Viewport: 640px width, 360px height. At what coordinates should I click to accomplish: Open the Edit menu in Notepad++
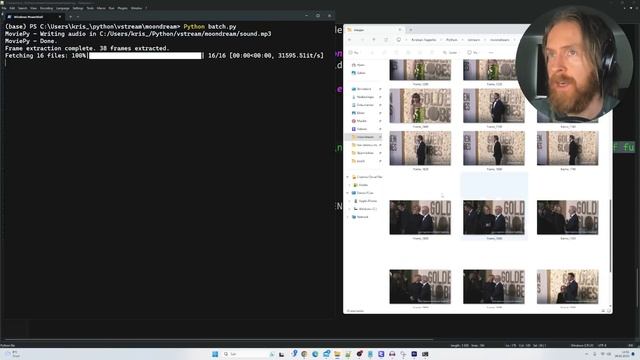12,8
